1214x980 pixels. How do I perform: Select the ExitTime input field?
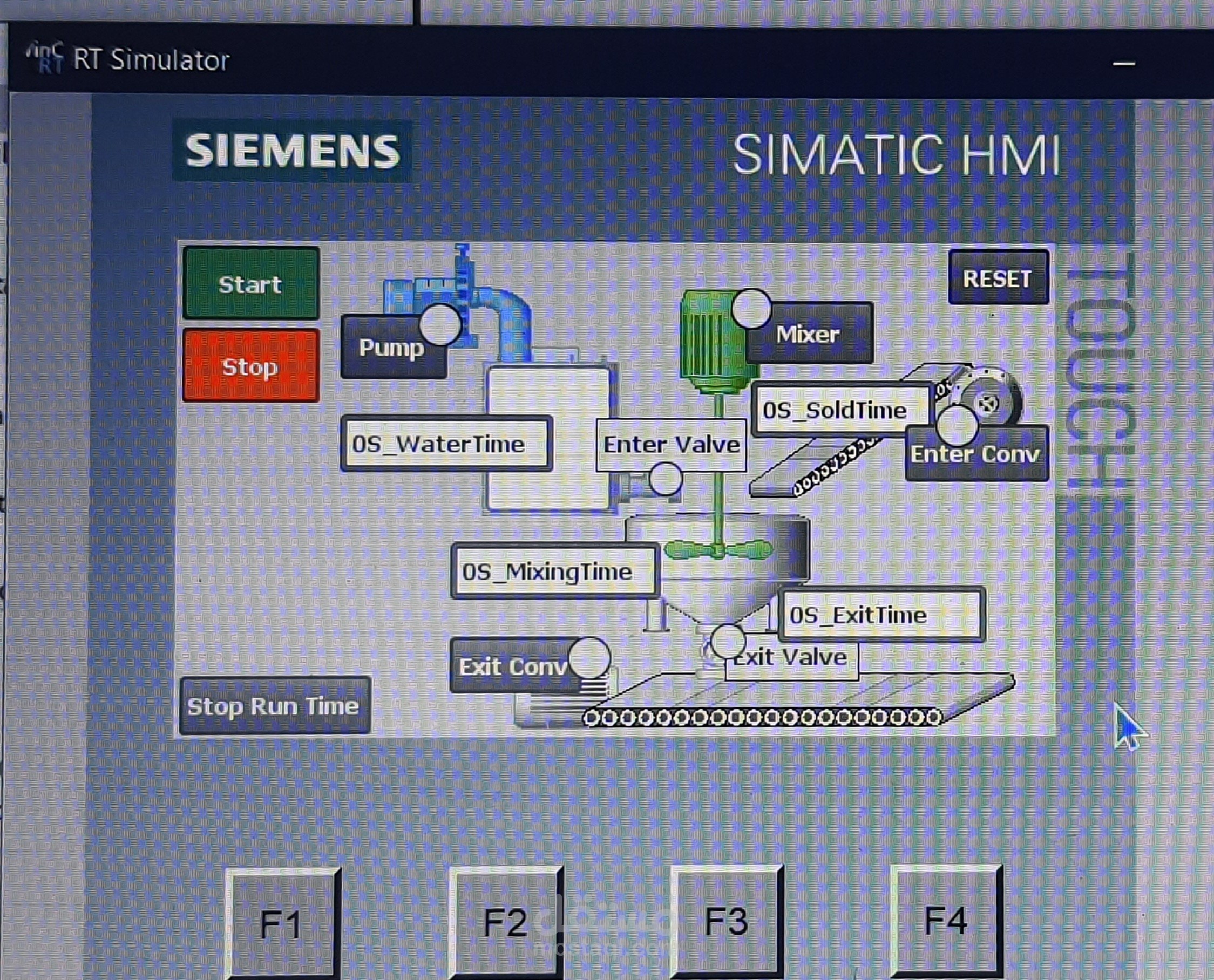[882, 614]
